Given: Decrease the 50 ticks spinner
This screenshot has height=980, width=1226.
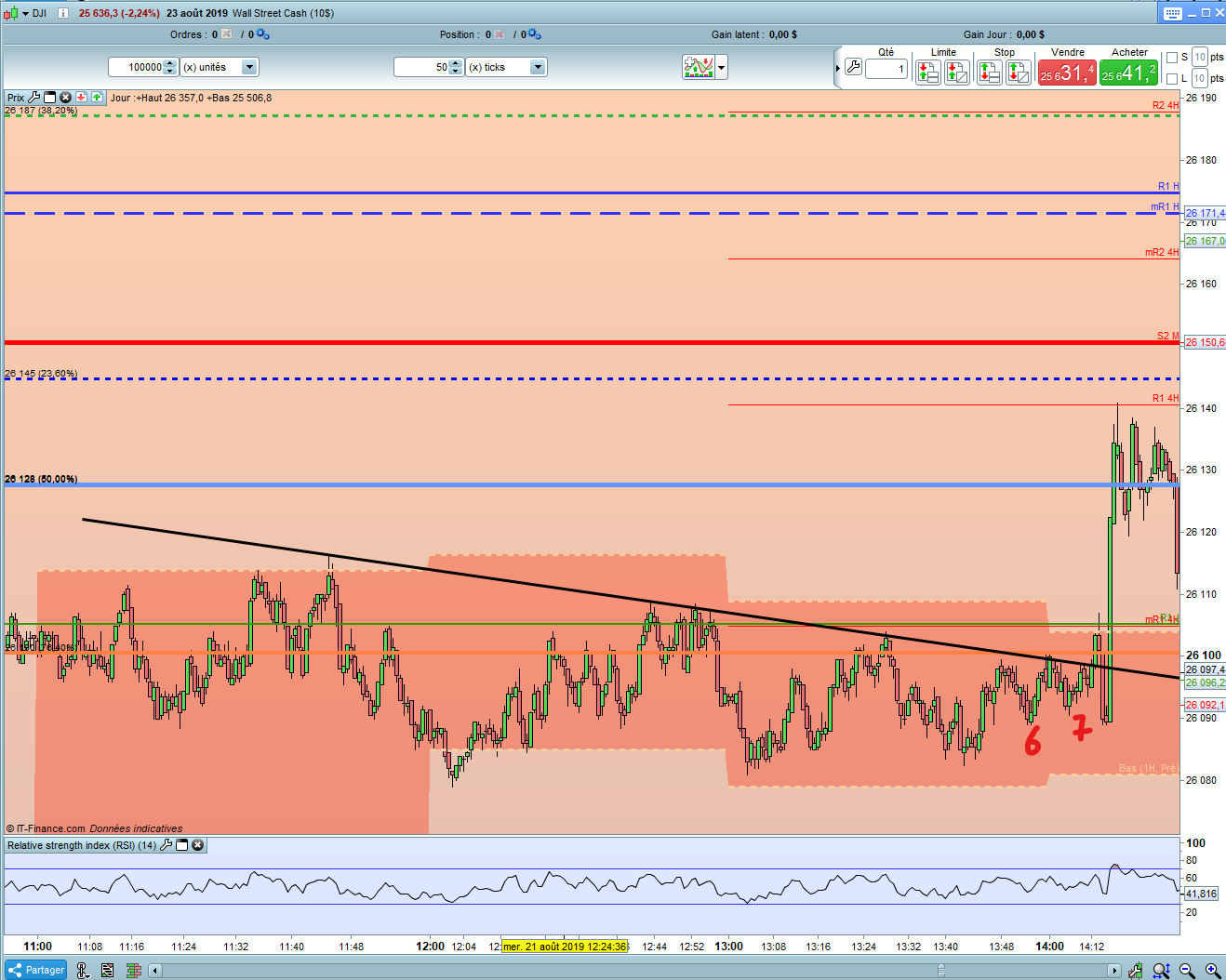Looking at the screenshot, I should tap(456, 71).
